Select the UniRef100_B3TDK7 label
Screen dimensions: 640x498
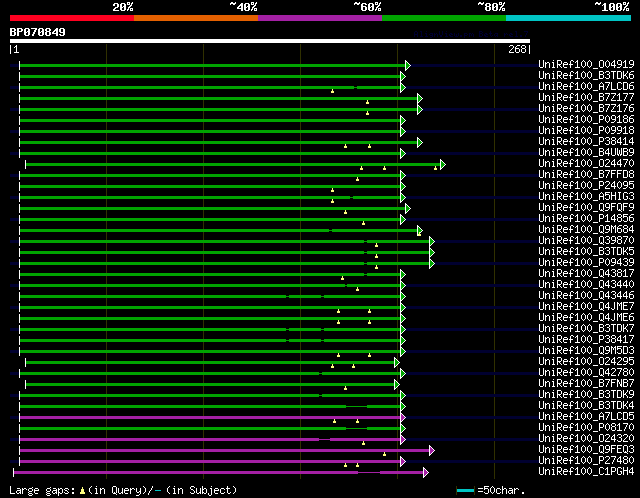[x=586, y=329]
